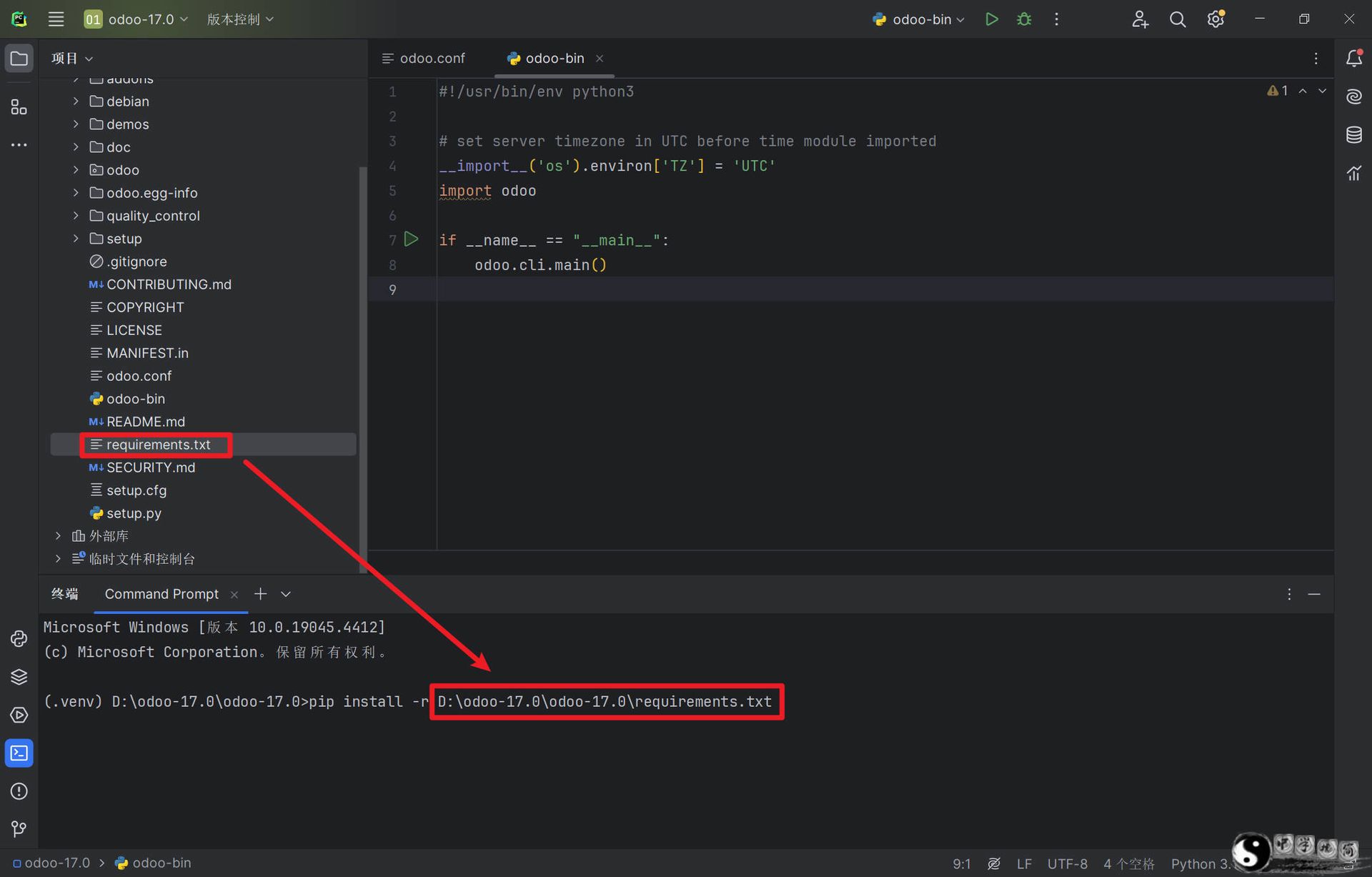Viewport: 1372px width, 877px height.
Task: Open the Python Packages layers icon
Action: click(19, 676)
